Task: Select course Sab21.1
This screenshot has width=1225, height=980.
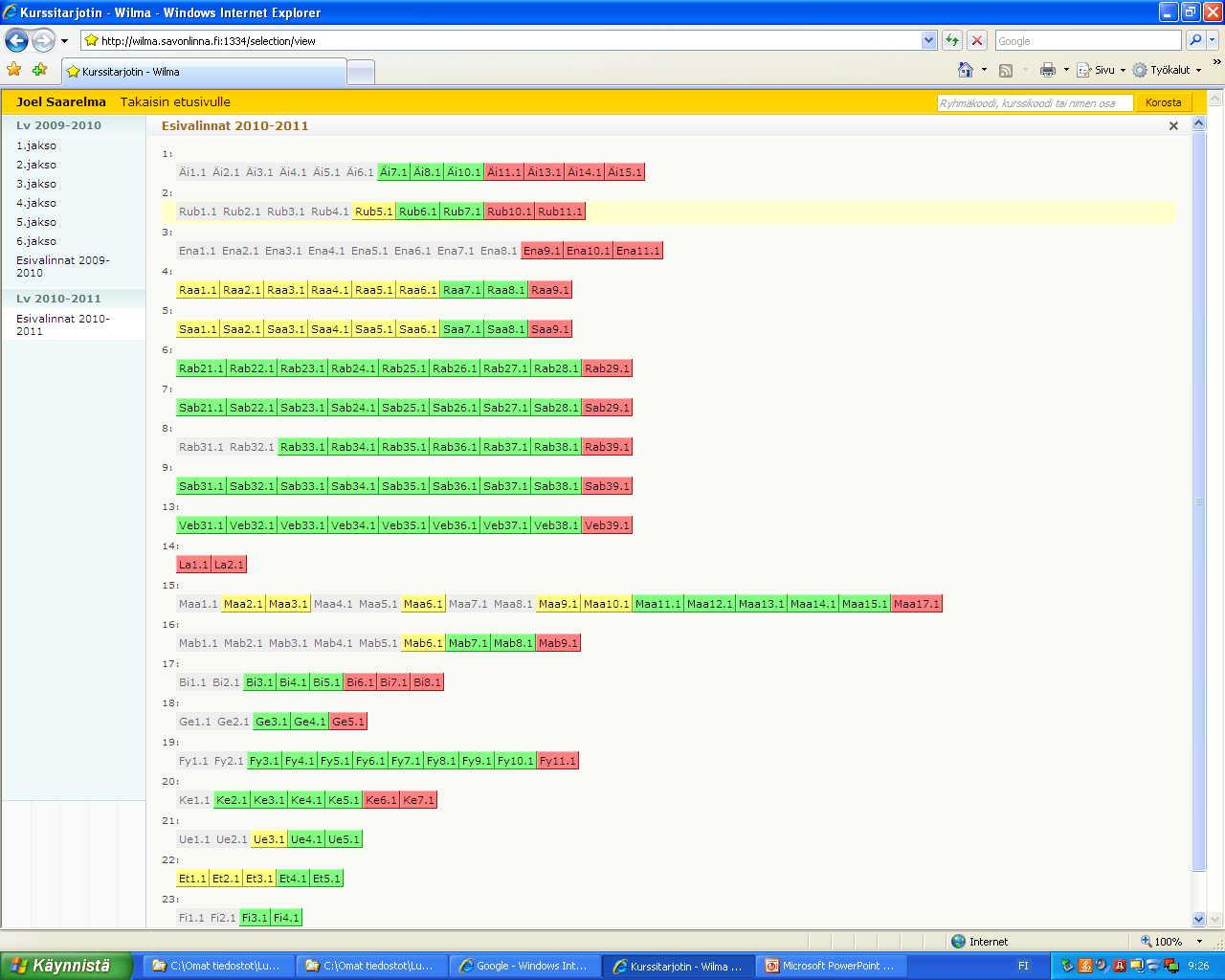Action: coord(202,408)
